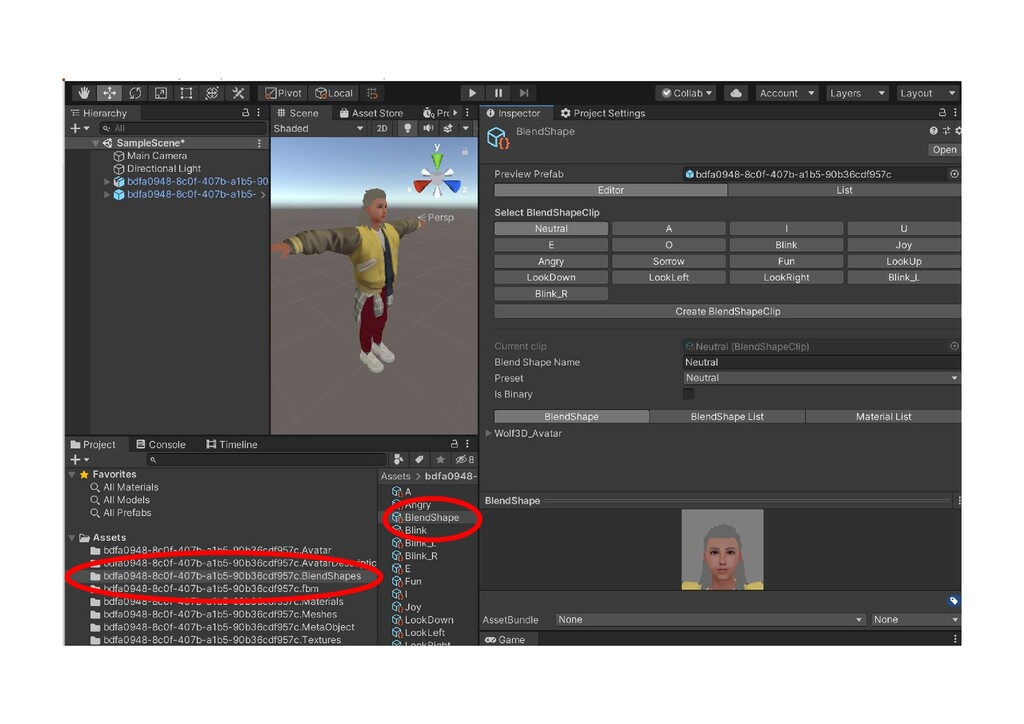Add object in Hierarchy with plus
The image size is (1024, 724).
[x=79, y=129]
